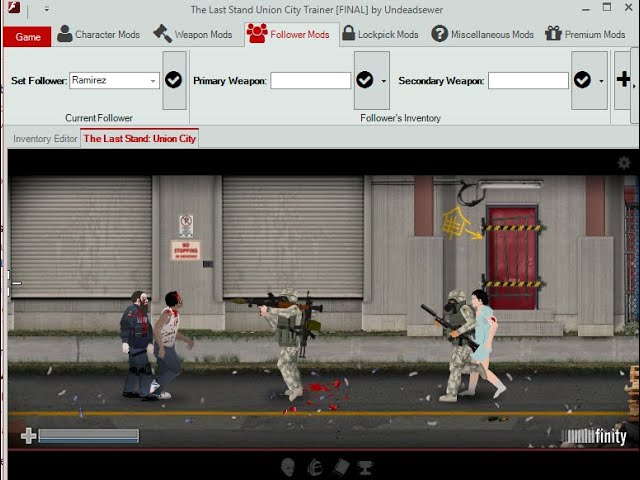Viewport: 640px width, 480px height.
Task: Click the hand inventory icon in game toolbar
Action: pyautogui.click(x=315, y=467)
